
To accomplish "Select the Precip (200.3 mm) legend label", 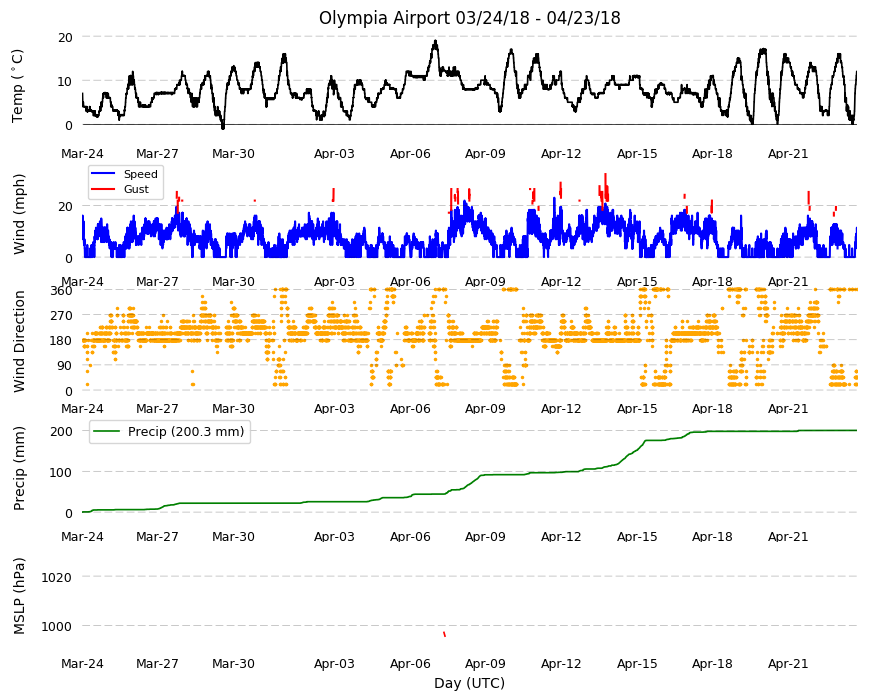I will pos(186,432).
